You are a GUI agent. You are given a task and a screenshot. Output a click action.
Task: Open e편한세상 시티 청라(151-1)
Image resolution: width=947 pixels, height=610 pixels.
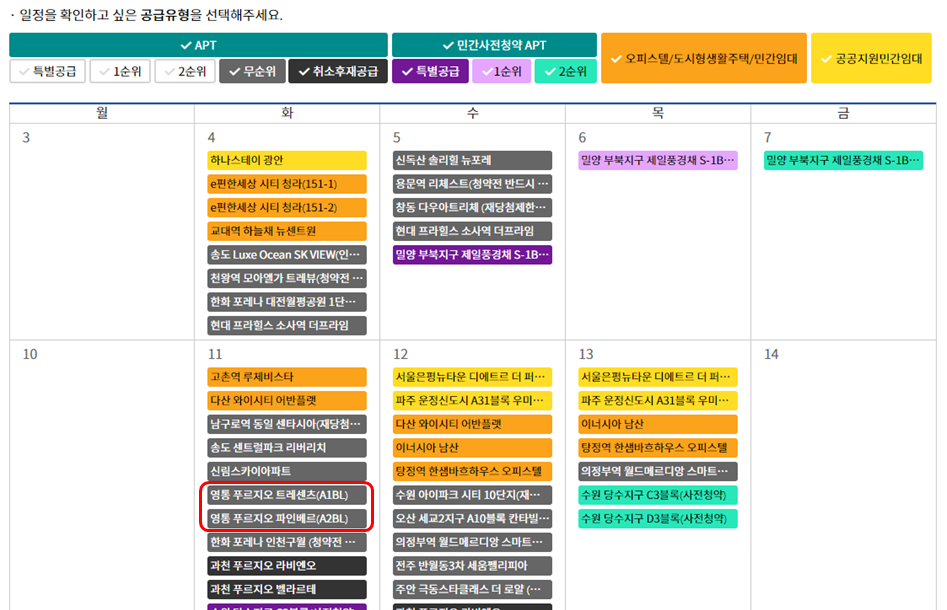(287, 184)
